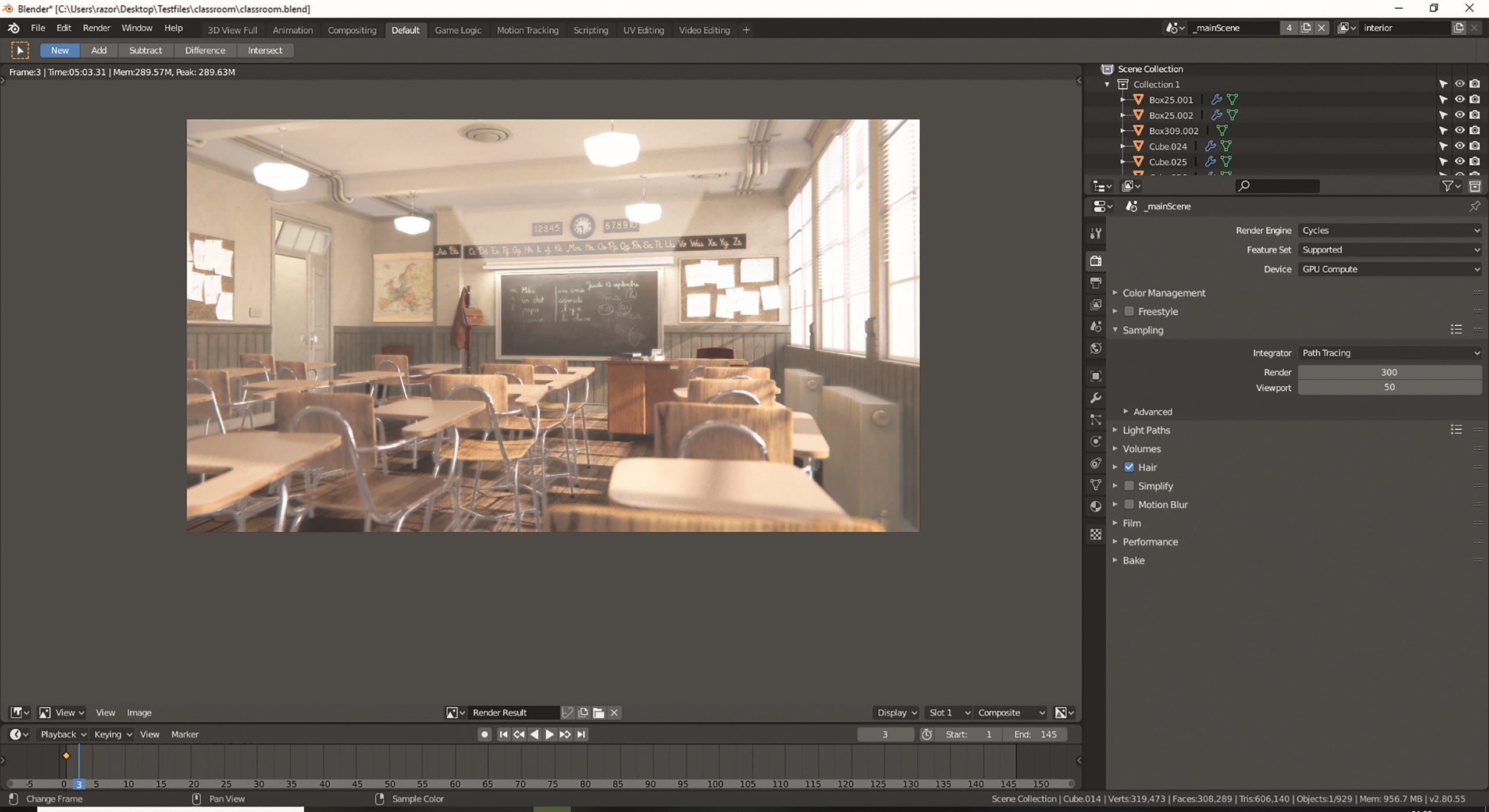Expand the Light Paths panel
The height and width of the screenshot is (812, 1489).
pos(1145,430)
